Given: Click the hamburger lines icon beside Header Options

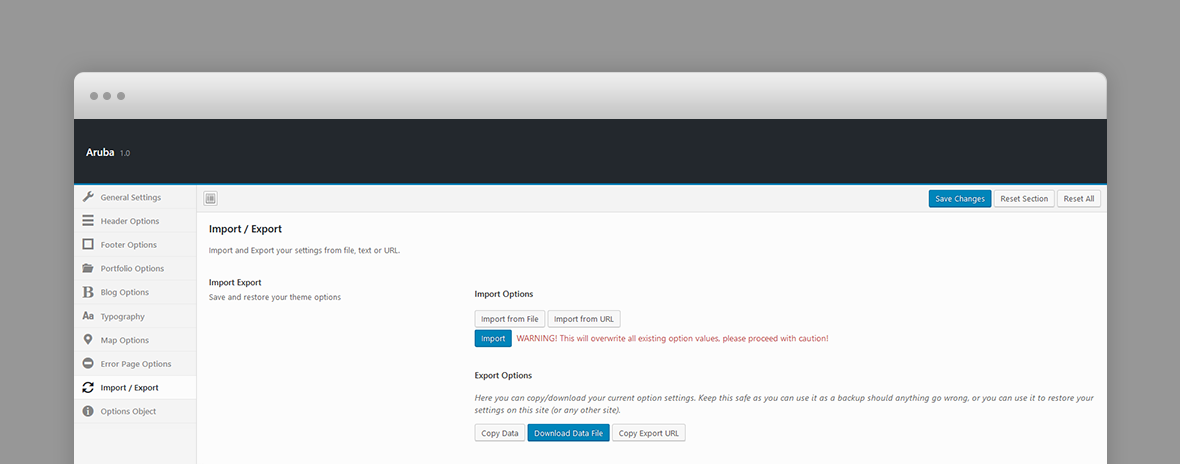Looking at the screenshot, I should coord(88,221).
